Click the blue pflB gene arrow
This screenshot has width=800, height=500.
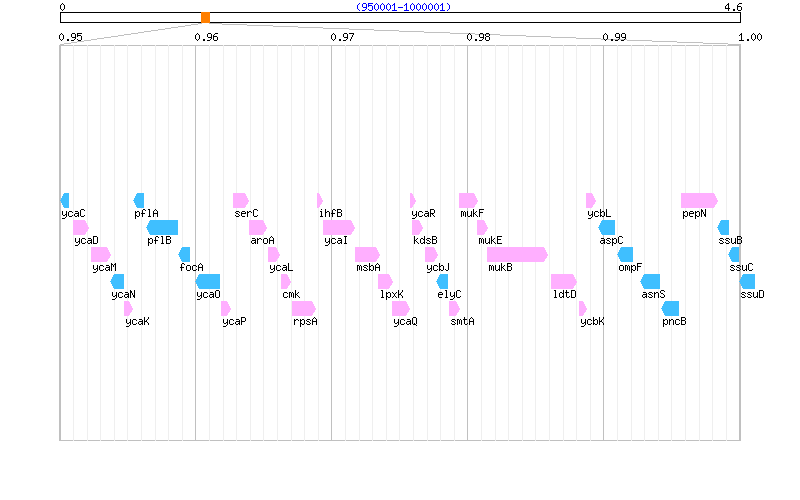(x=162, y=227)
